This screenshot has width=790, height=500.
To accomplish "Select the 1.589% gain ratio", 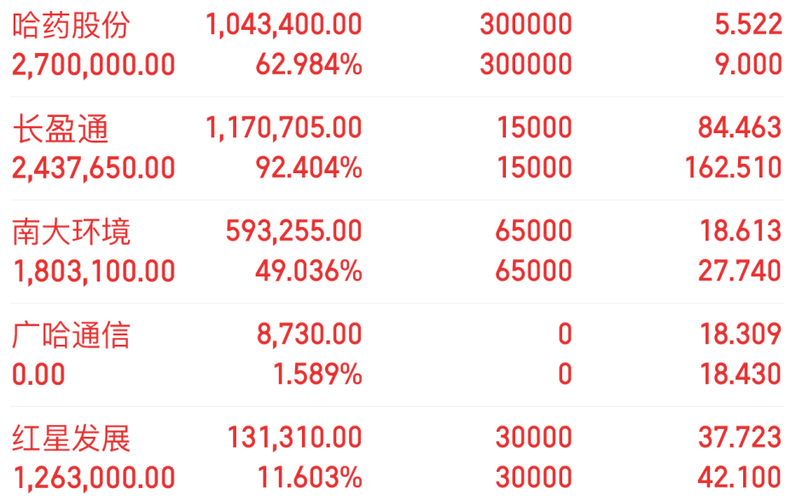I will (x=317, y=374).
